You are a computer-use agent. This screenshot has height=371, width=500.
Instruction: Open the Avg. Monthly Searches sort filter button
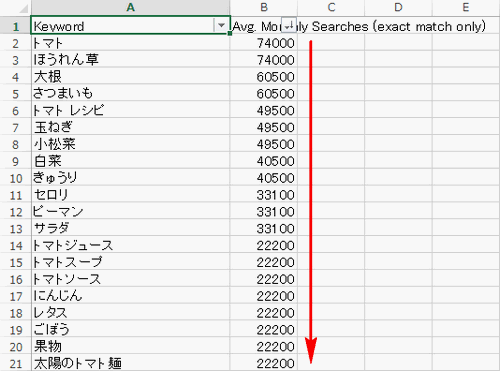point(289,25)
